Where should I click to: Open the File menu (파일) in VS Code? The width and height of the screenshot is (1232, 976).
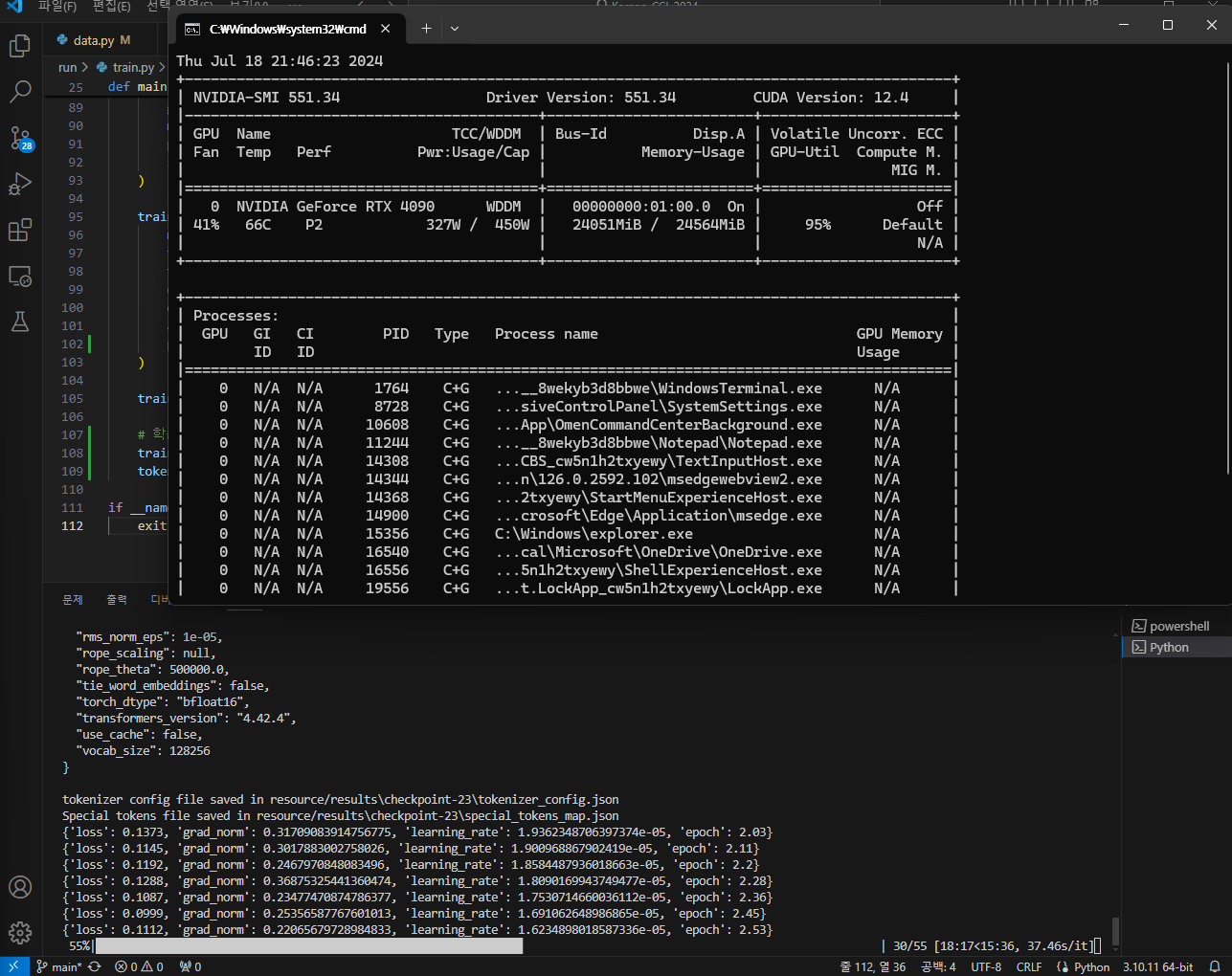coord(57,6)
